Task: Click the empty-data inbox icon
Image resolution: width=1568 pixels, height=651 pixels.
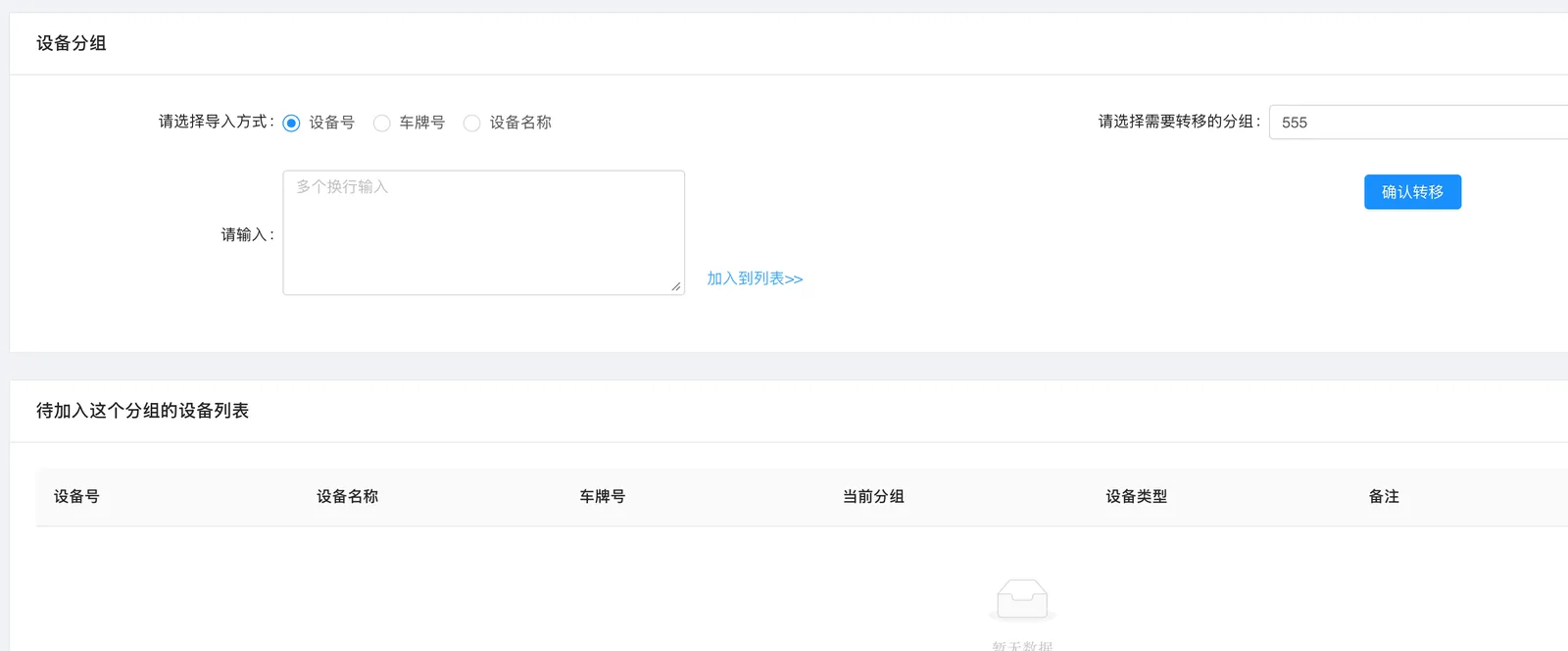Action: point(1022,599)
